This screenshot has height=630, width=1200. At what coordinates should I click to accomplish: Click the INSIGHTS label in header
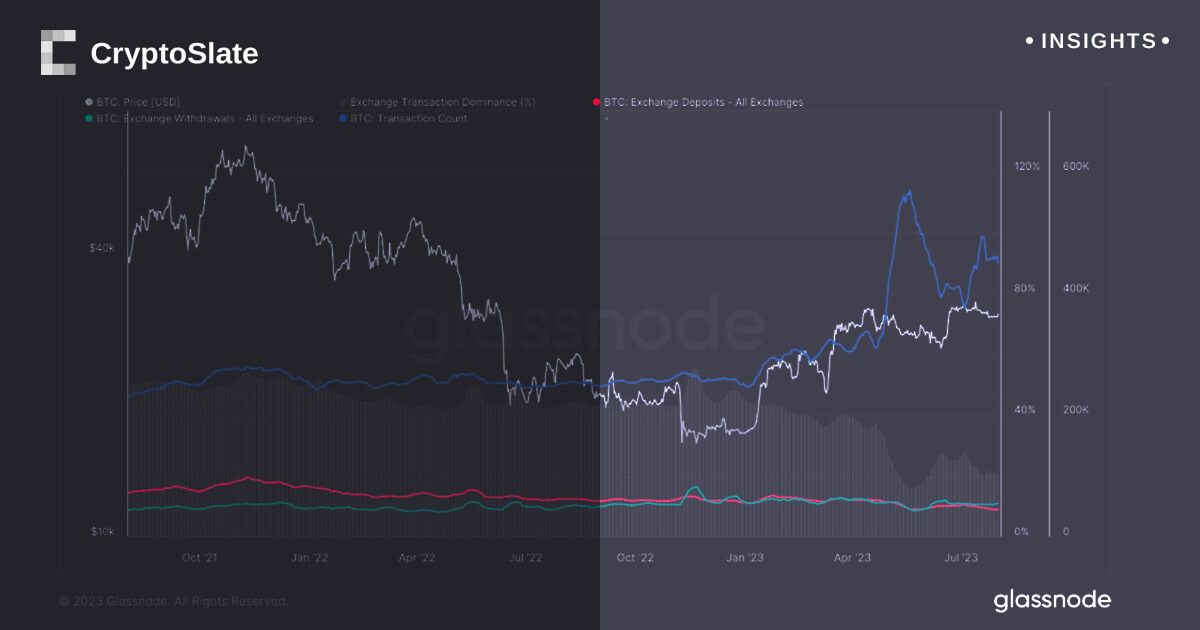pyautogui.click(x=1098, y=41)
